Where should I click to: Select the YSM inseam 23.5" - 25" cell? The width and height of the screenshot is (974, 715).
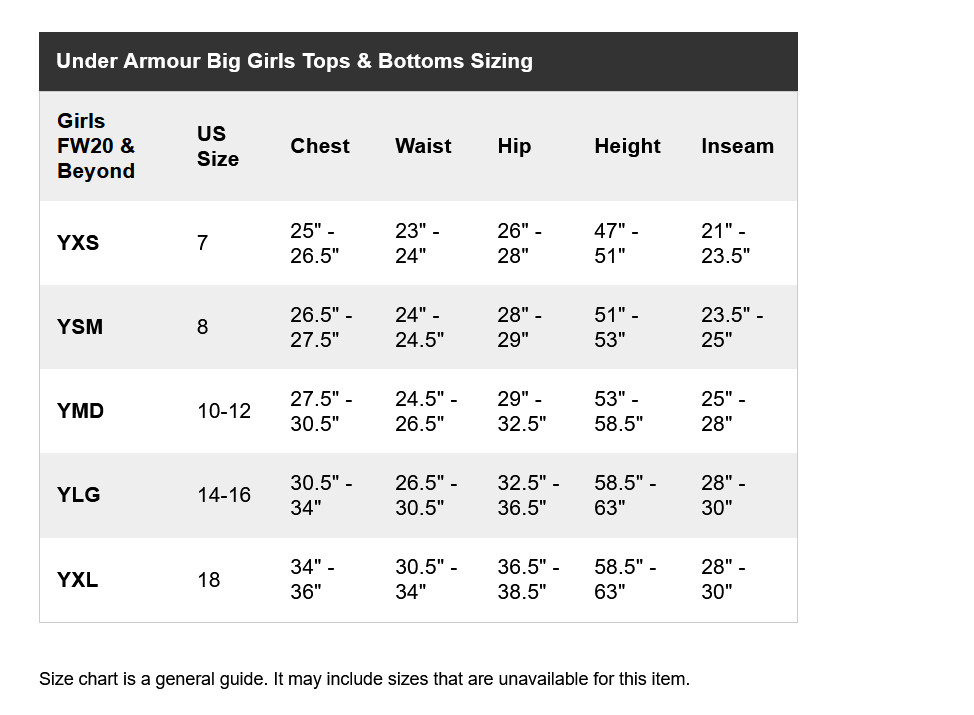pos(732,327)
